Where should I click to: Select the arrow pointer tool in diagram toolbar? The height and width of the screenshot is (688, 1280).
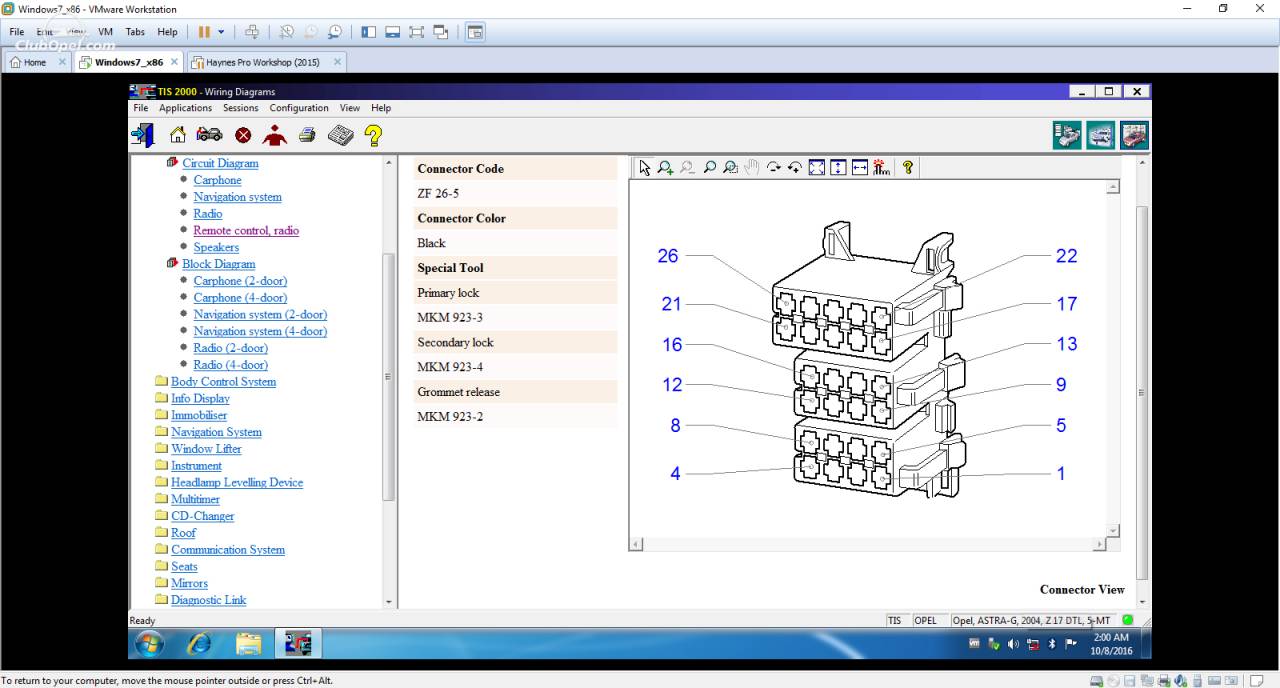pyautogui.click(x=644, y=168)
